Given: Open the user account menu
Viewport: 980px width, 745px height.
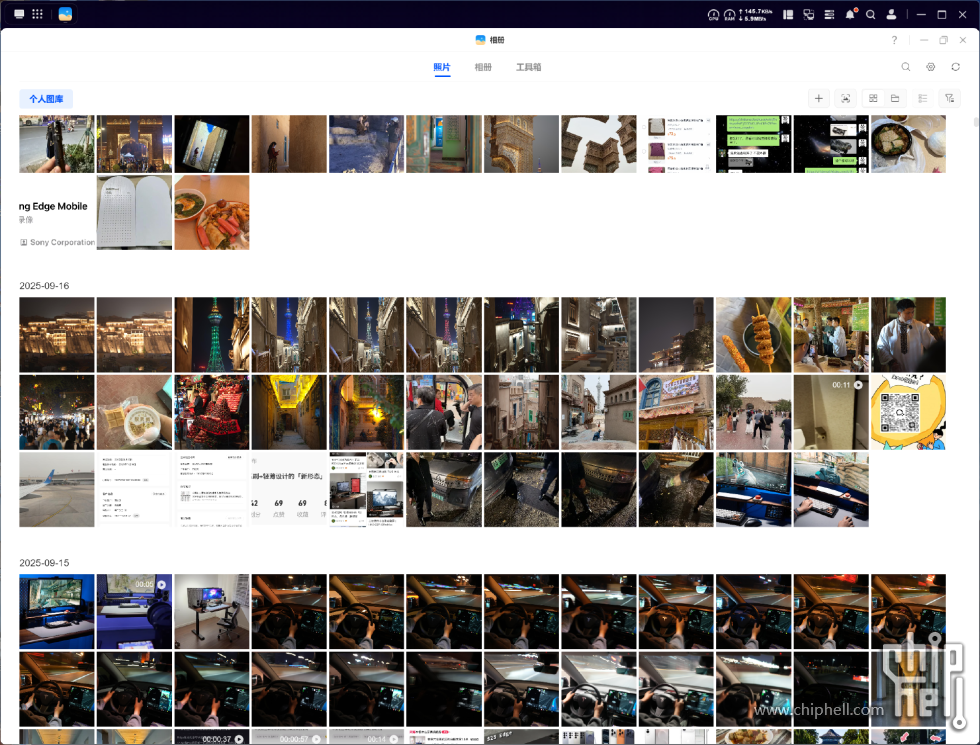Looking at the screenshot, I should [x=891, y=14].
